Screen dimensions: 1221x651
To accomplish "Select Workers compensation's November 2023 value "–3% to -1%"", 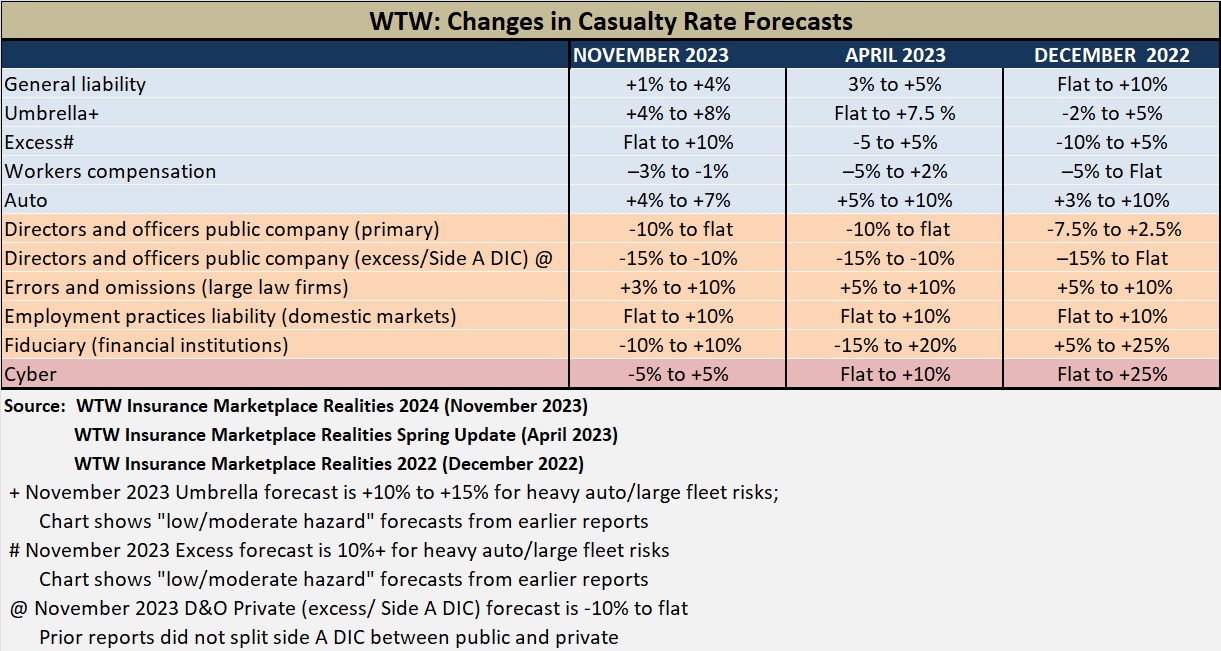I will pyautogui.click(x=678, y=171).
